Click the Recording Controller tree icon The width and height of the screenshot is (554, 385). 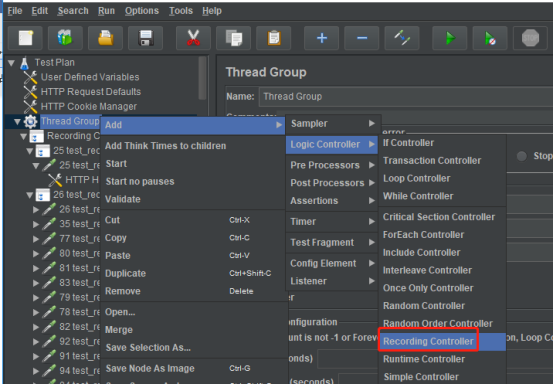pos(37,136)
